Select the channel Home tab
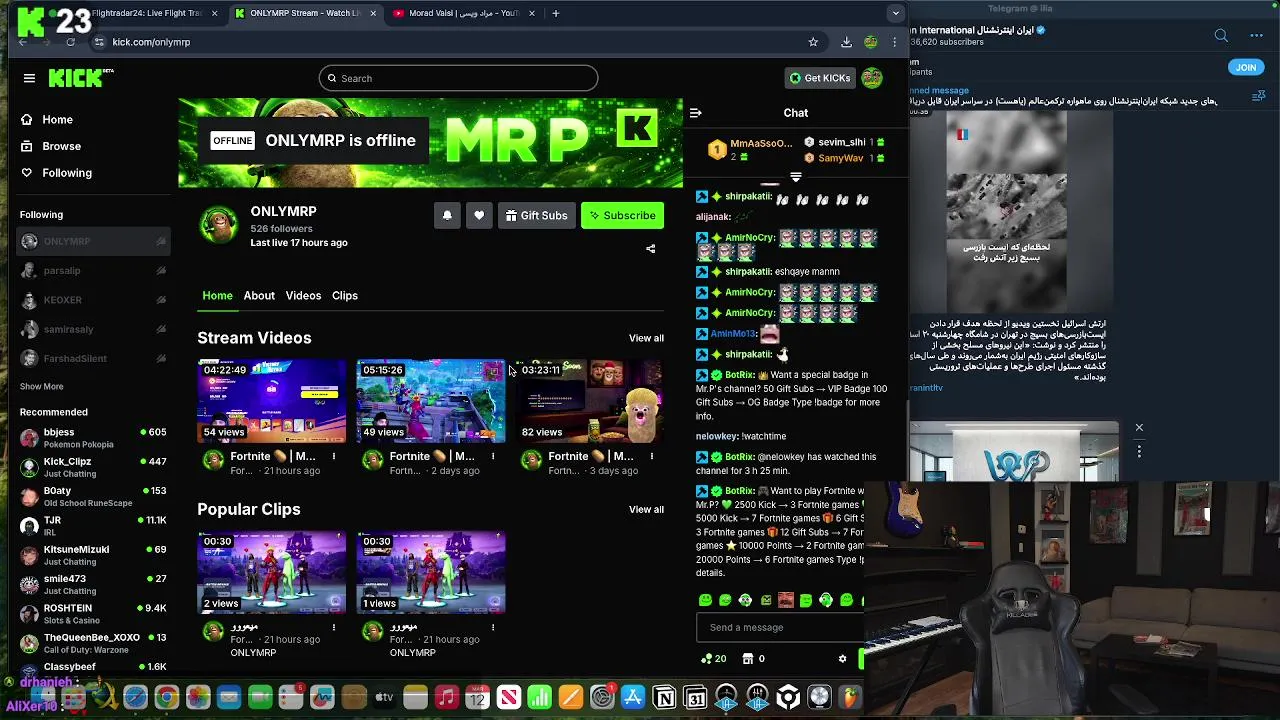 [217, 295]
